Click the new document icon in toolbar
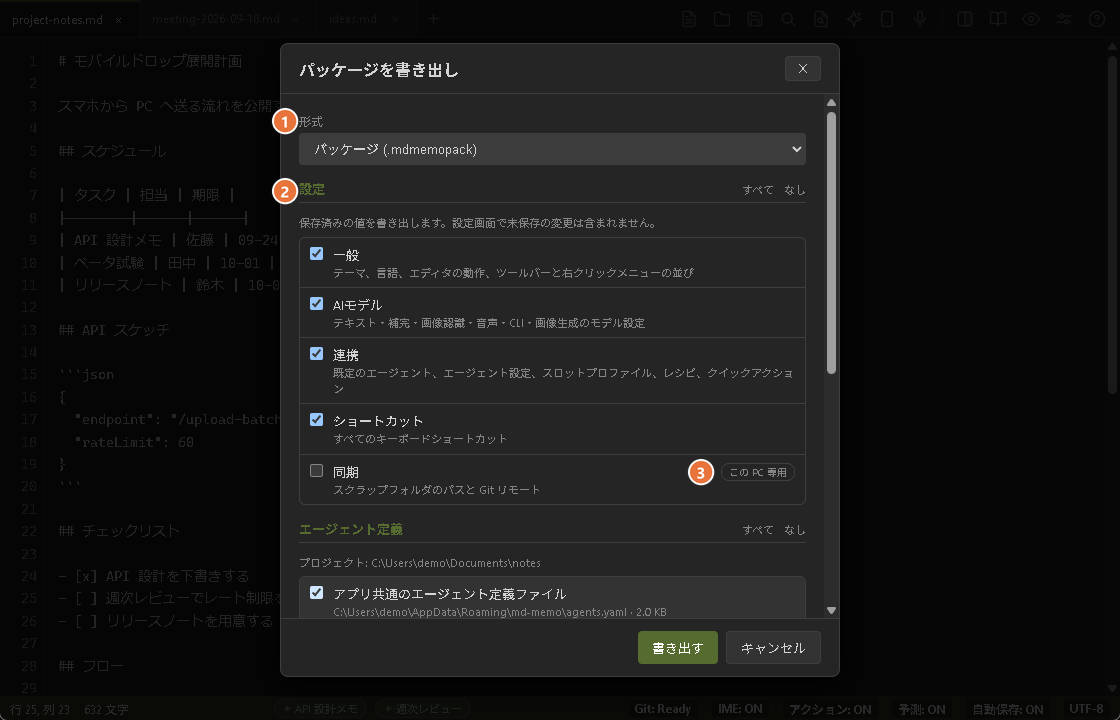The height and width of the screenshot is (720, 1120). pos(689,19)
